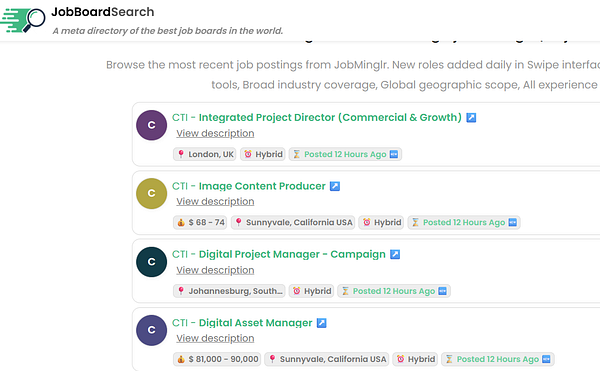Click NEW badge icon on Image Content Producer posted tag
Viewport: 600px width, 371px height.
[513, 222]
